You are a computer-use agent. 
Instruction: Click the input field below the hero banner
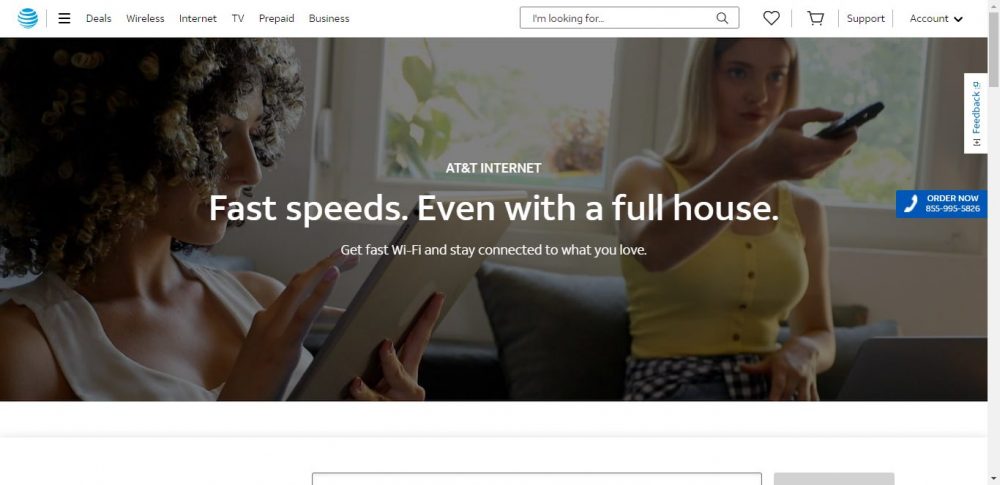(x=536, y=479)
